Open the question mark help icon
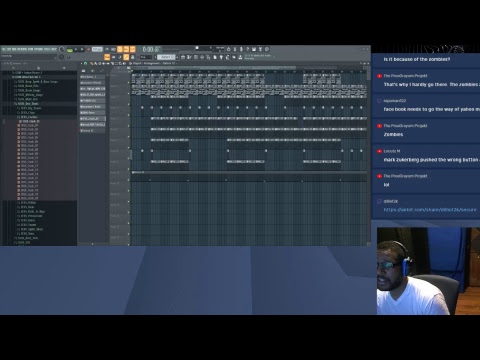This screenshot has width=480, height=360. pyautogui.click(x=248, y=49)
